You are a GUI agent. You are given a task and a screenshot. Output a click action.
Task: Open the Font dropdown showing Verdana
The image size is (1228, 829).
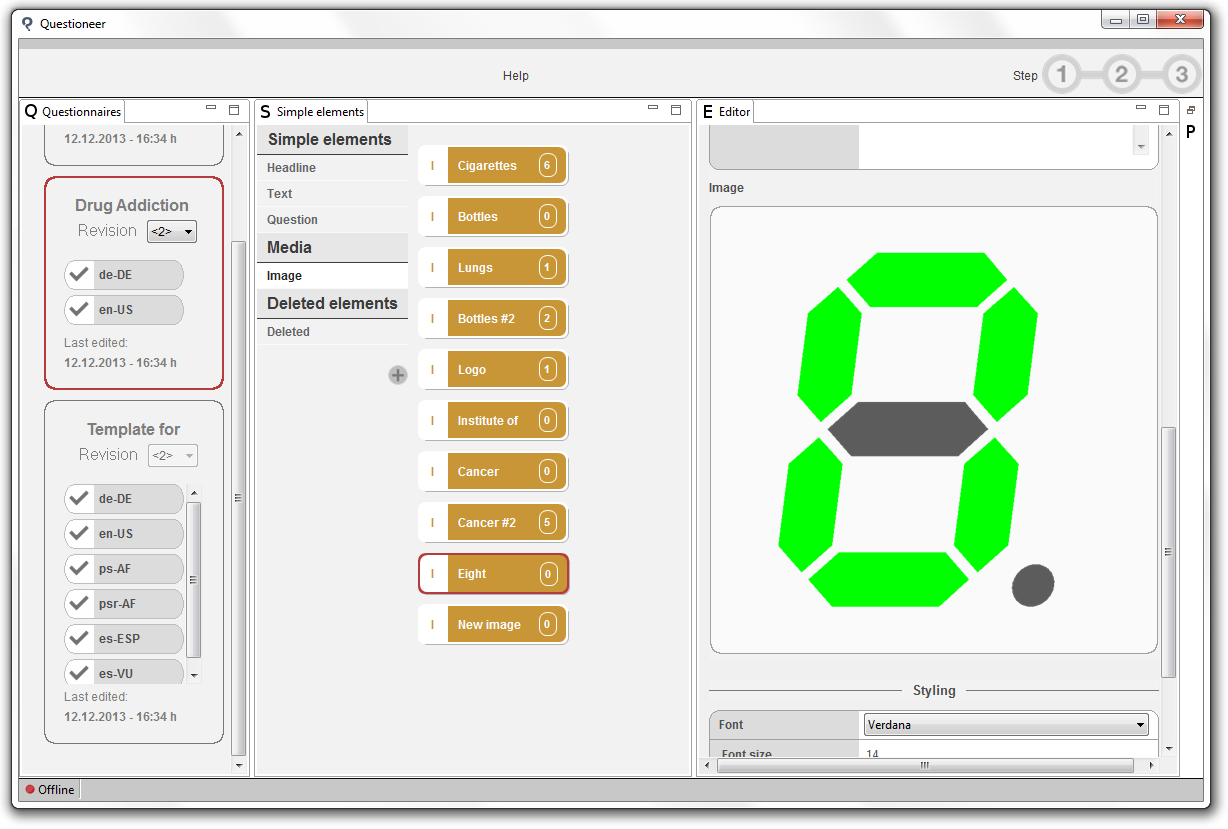[x=1004, y=725]
